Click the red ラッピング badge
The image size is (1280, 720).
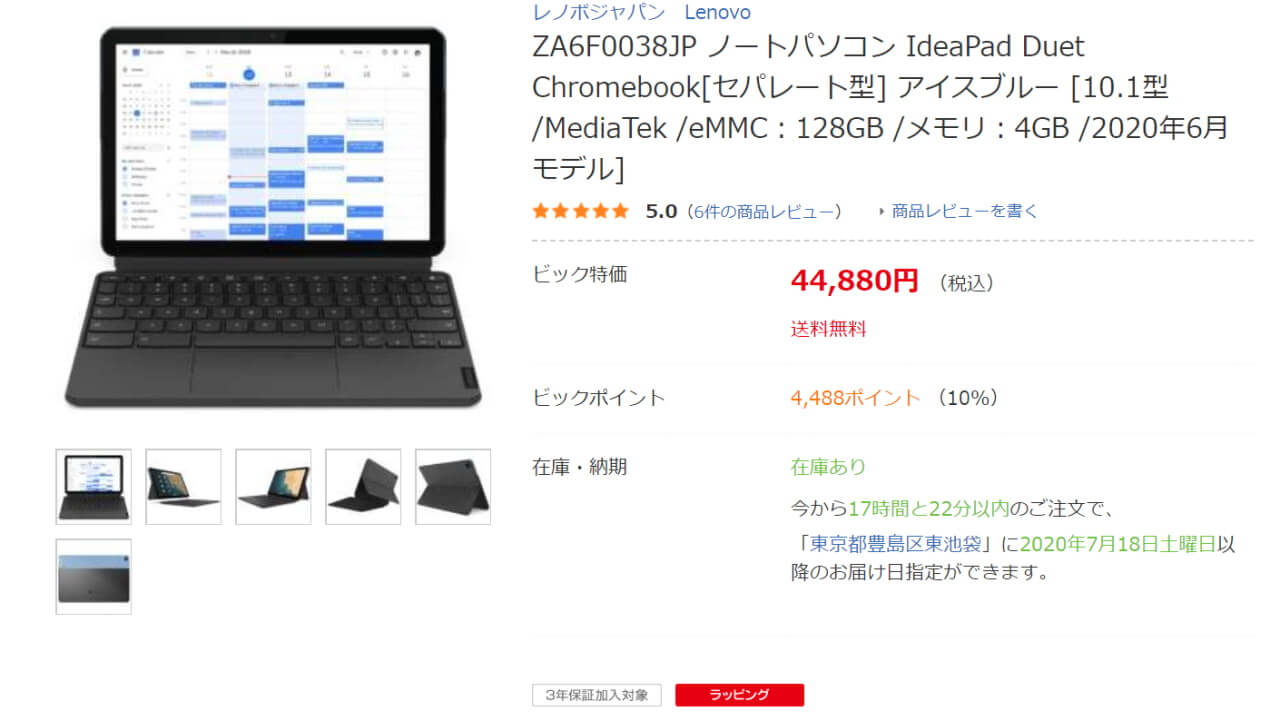(739, 695)
